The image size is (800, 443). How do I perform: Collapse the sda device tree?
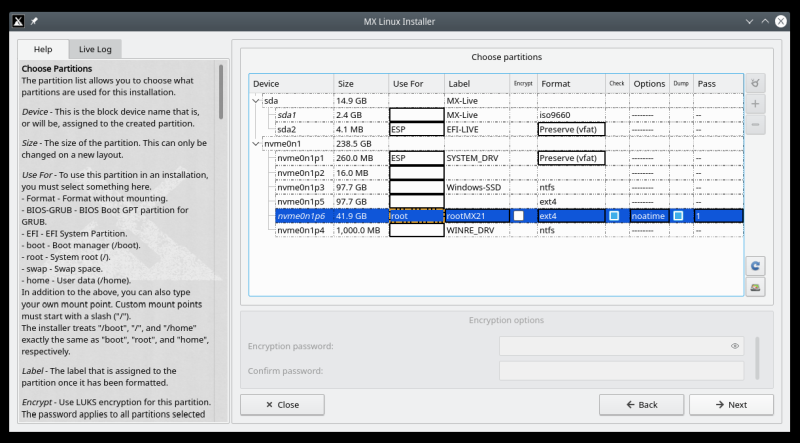pyautogui.click(x=256, y=101)
